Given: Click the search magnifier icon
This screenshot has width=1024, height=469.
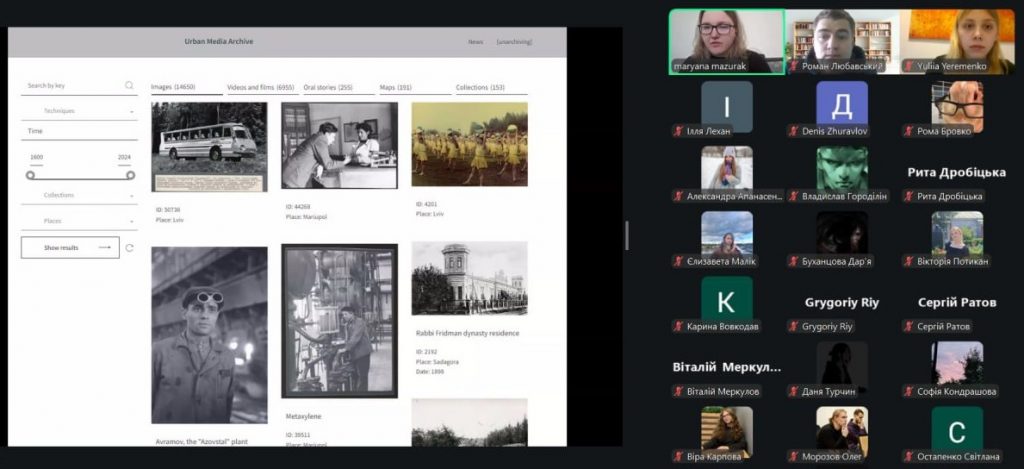Looking at the screenshot, I should coord(129,86).
